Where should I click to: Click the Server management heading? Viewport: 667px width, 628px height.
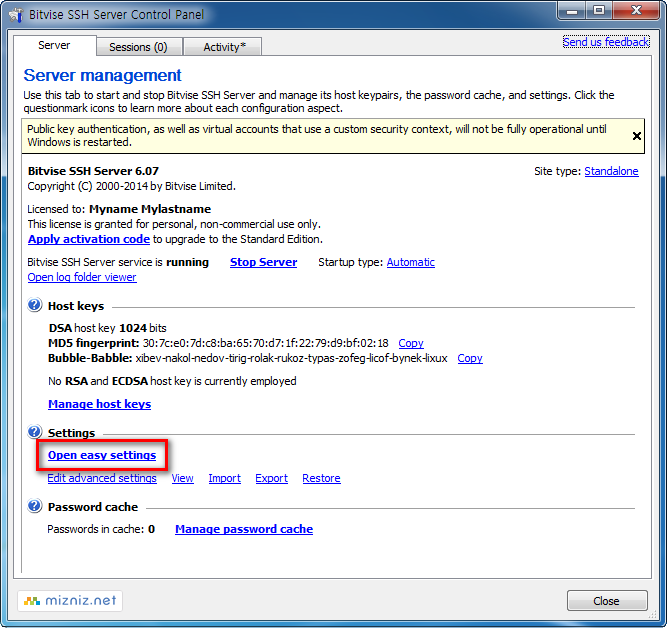[102, 75]
